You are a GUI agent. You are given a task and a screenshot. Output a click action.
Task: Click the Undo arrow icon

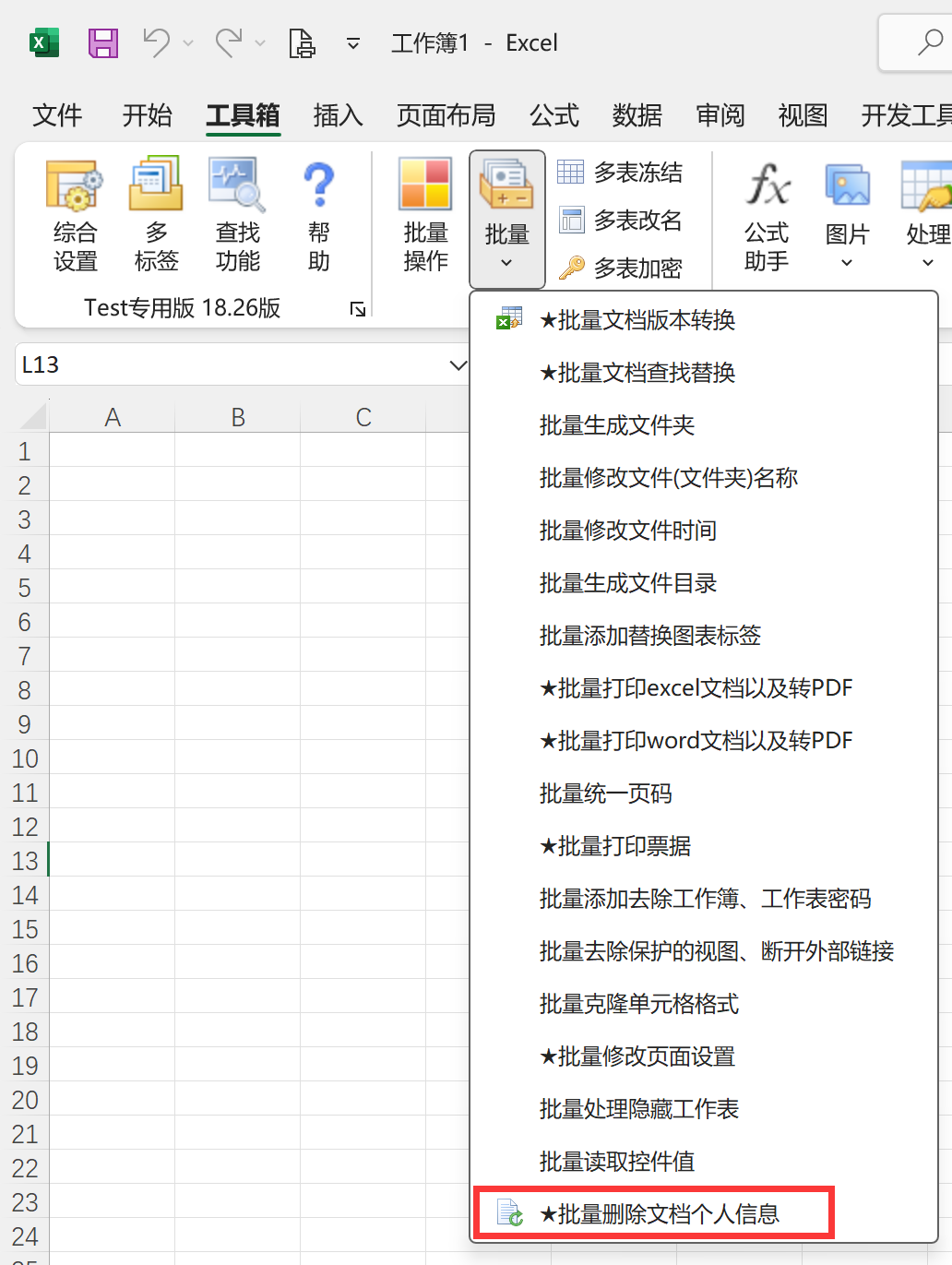[156, 42]
